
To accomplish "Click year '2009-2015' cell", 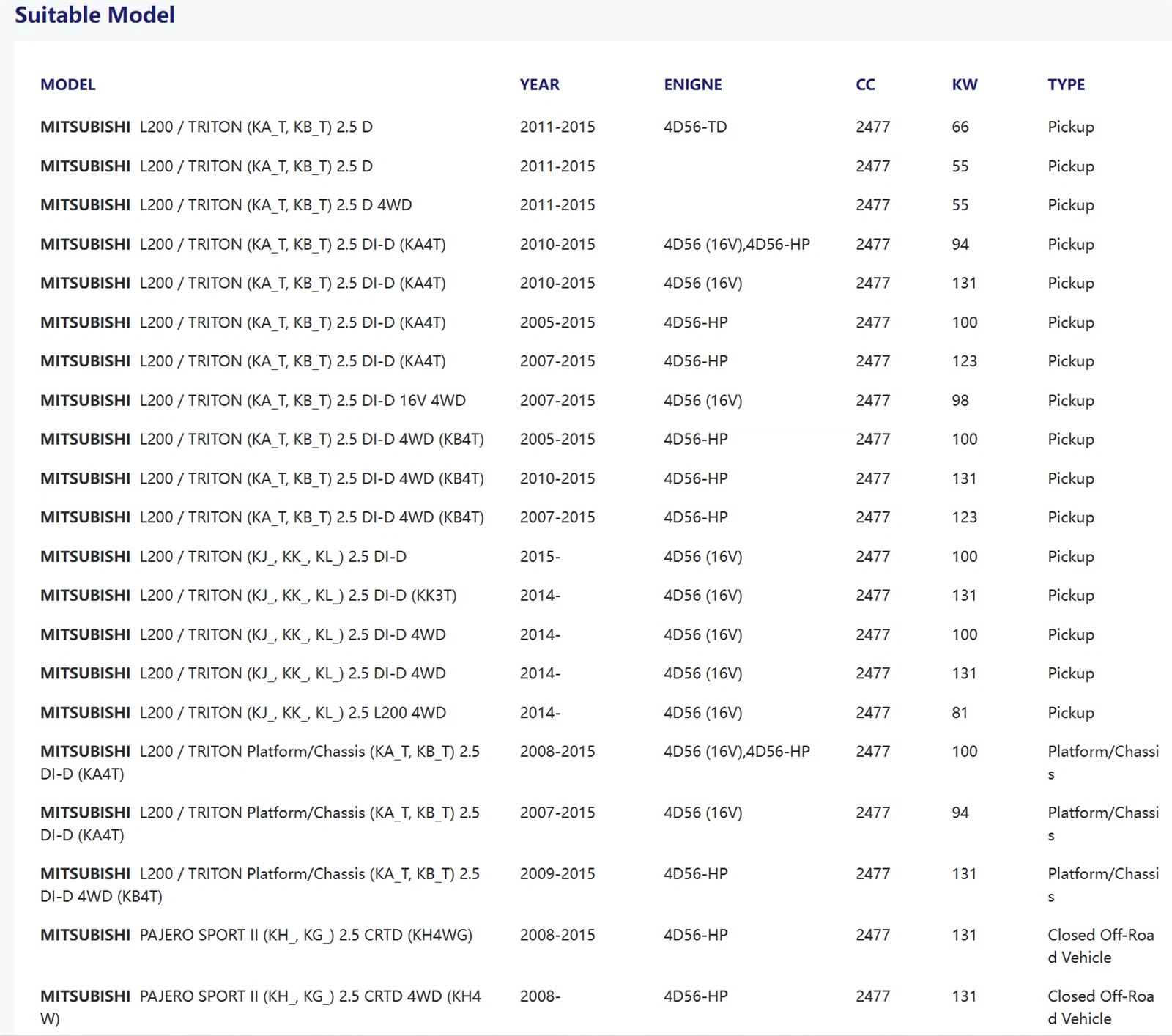I will [557, 874].
